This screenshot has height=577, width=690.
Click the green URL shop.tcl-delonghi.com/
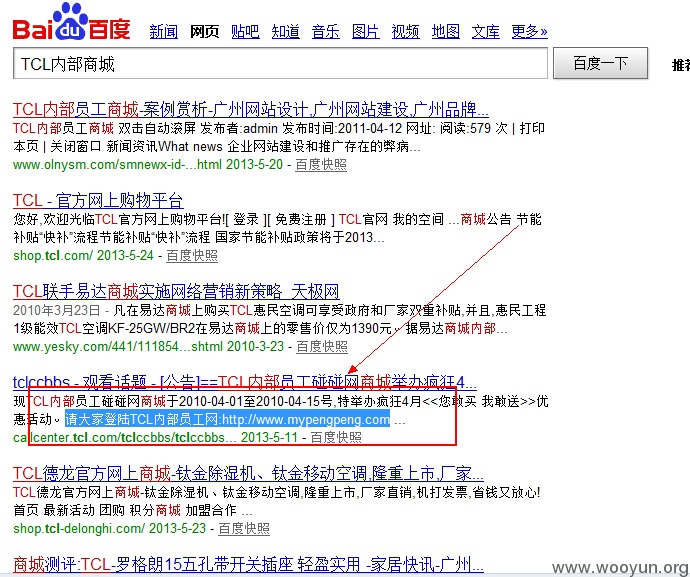79,529
